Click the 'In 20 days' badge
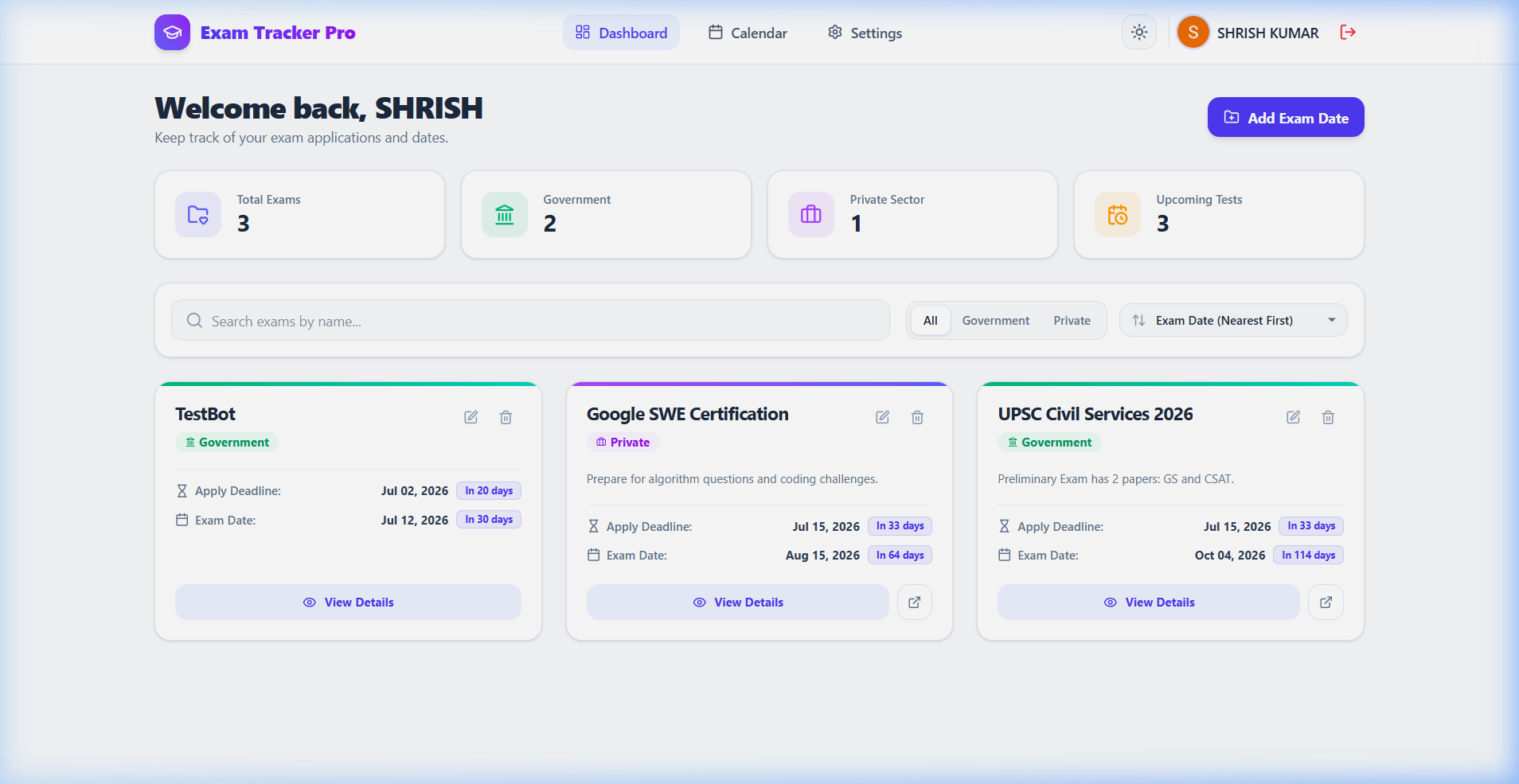The width and height of the screenshot is (1519, 784). (x=489, y=491)
